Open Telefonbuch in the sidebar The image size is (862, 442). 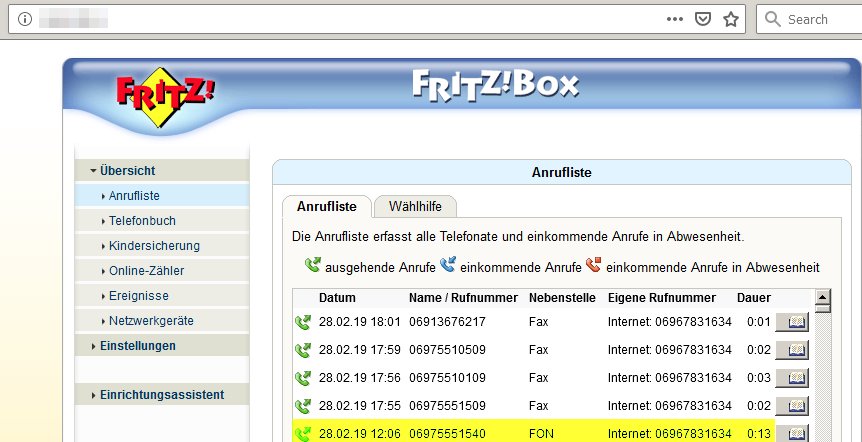(142, 220)
